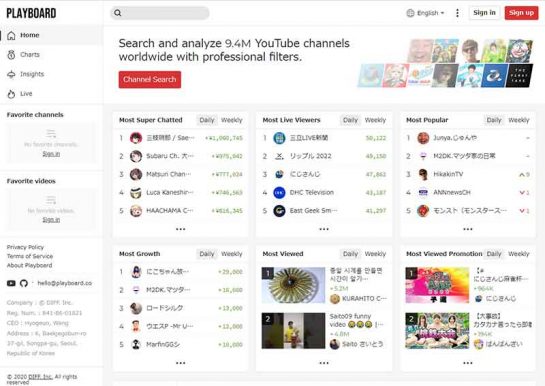Open the Privacy Policy link
The image size is (545, 386).
point(25,247)
